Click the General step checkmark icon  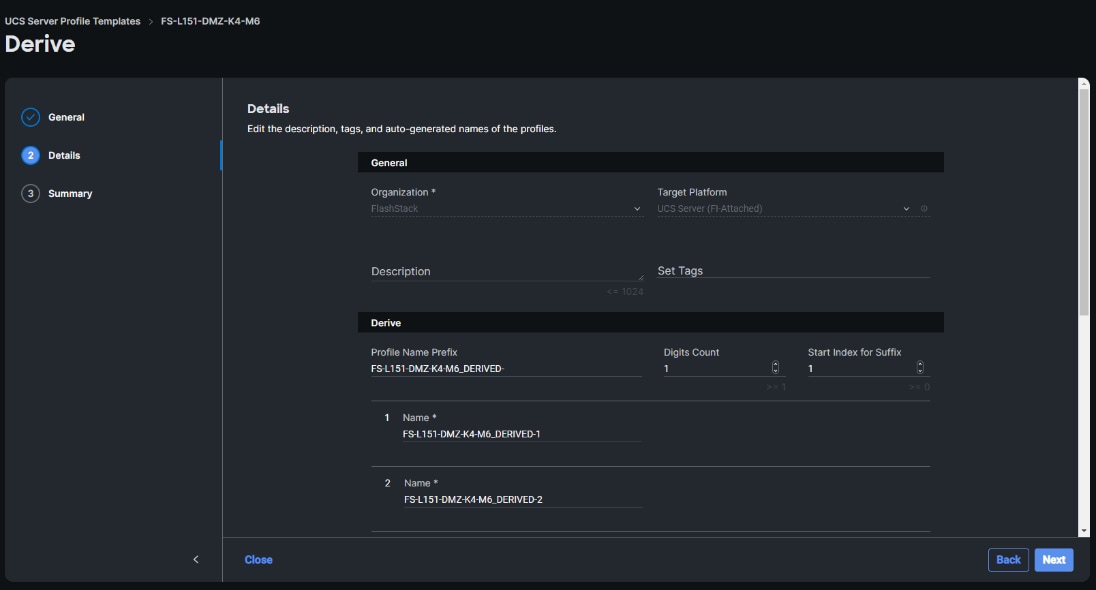(x=31, y=117)
